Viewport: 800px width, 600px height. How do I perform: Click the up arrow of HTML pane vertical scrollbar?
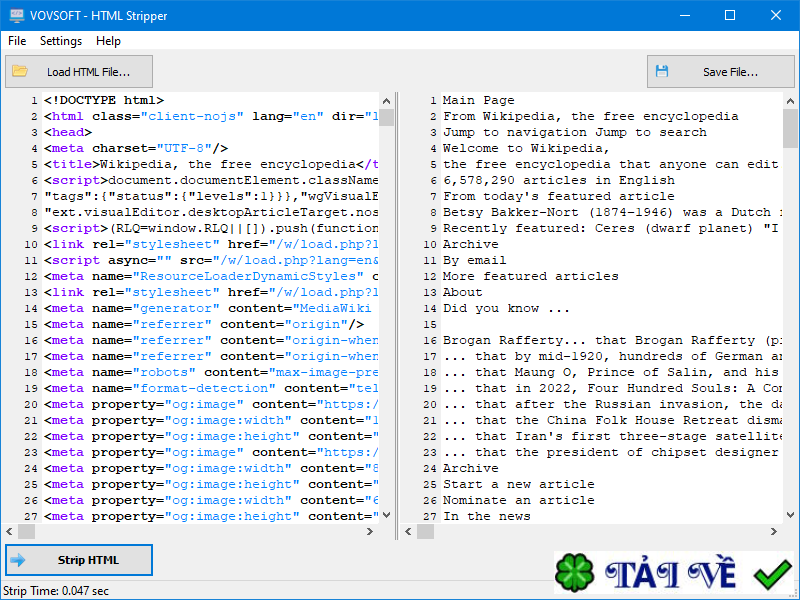pyautogui.click(x=386, y=101)
